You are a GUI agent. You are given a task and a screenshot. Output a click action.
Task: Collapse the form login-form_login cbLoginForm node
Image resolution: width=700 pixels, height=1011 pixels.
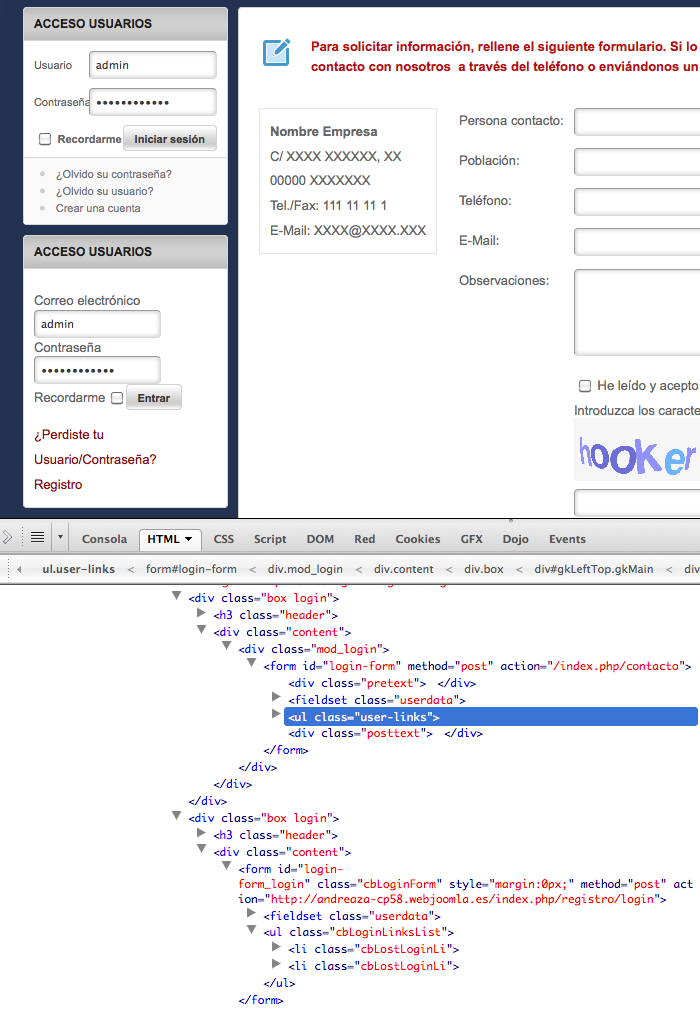(x=226, y=867)
